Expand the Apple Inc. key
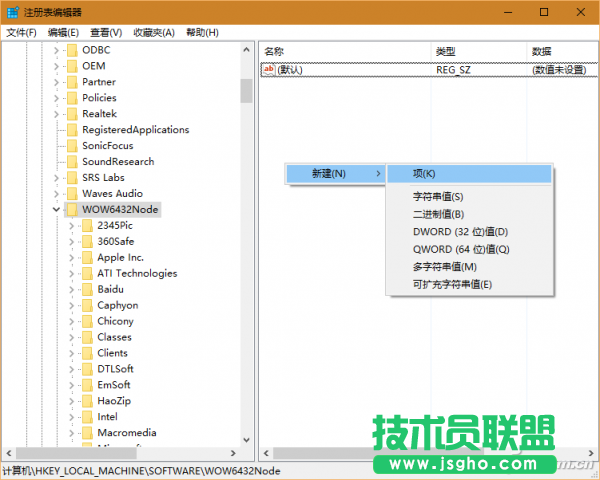The height and width of the screenshot is (480, 600). pos(71,257)
